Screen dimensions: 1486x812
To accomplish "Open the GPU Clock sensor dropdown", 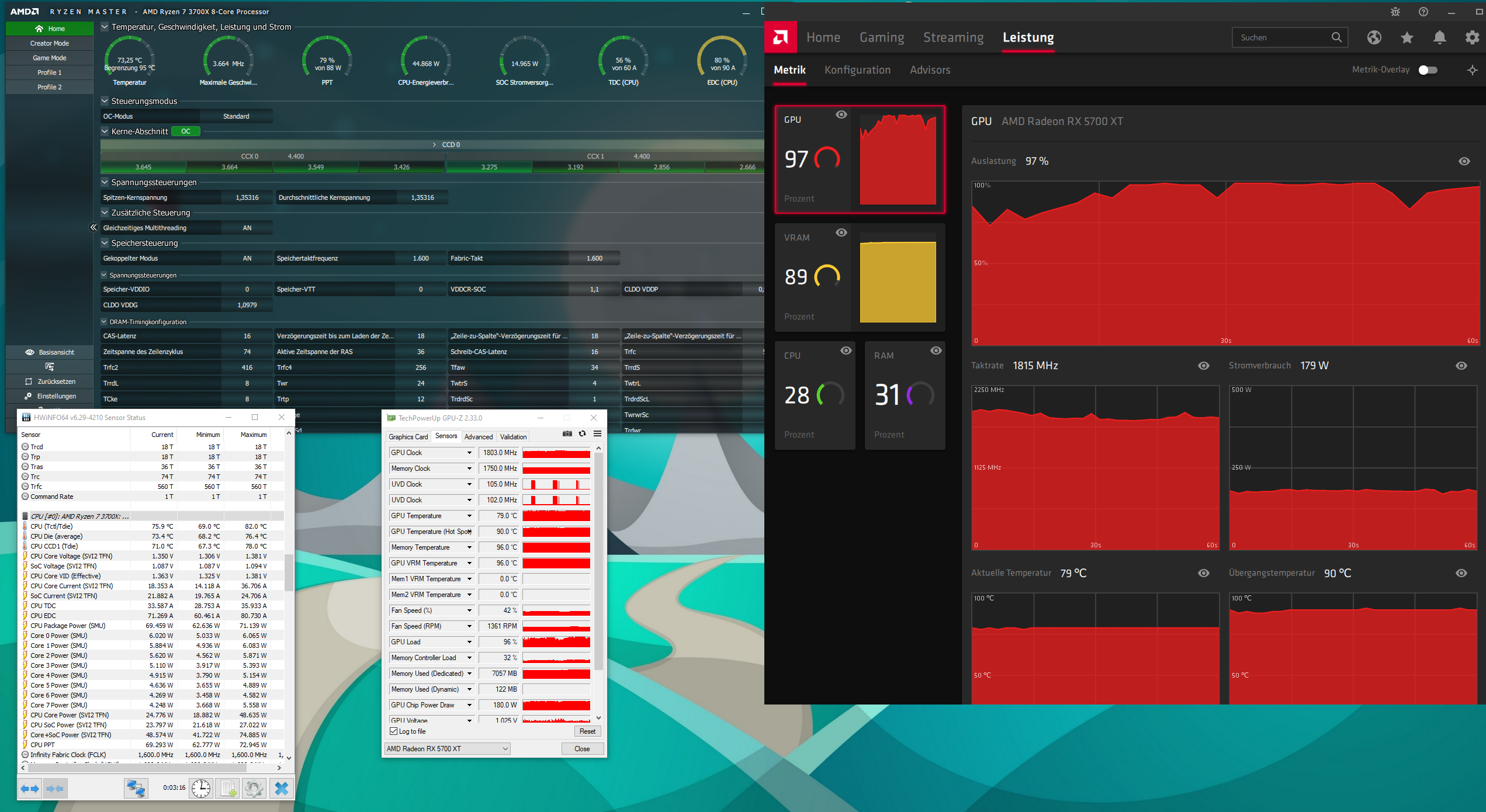I will click(469, 453).
